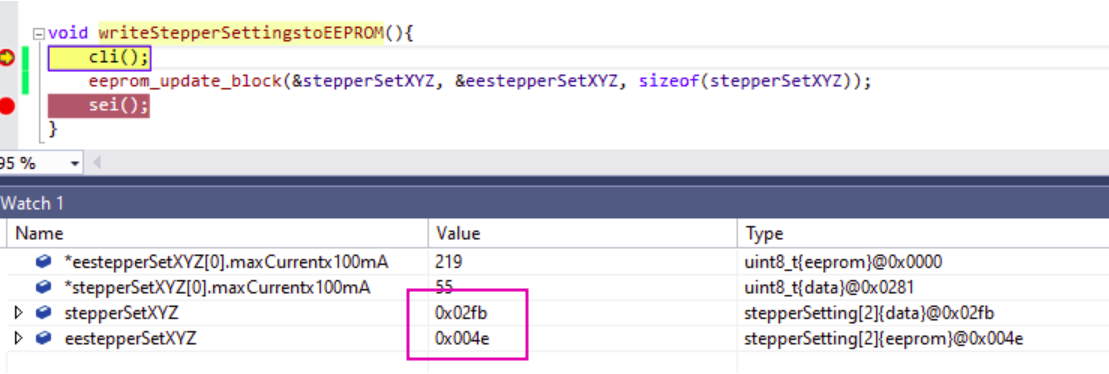Screen dimensions: 1109x374
Task: Toggle the red breakpoint on the sei() line
Action: click(7, 107)
